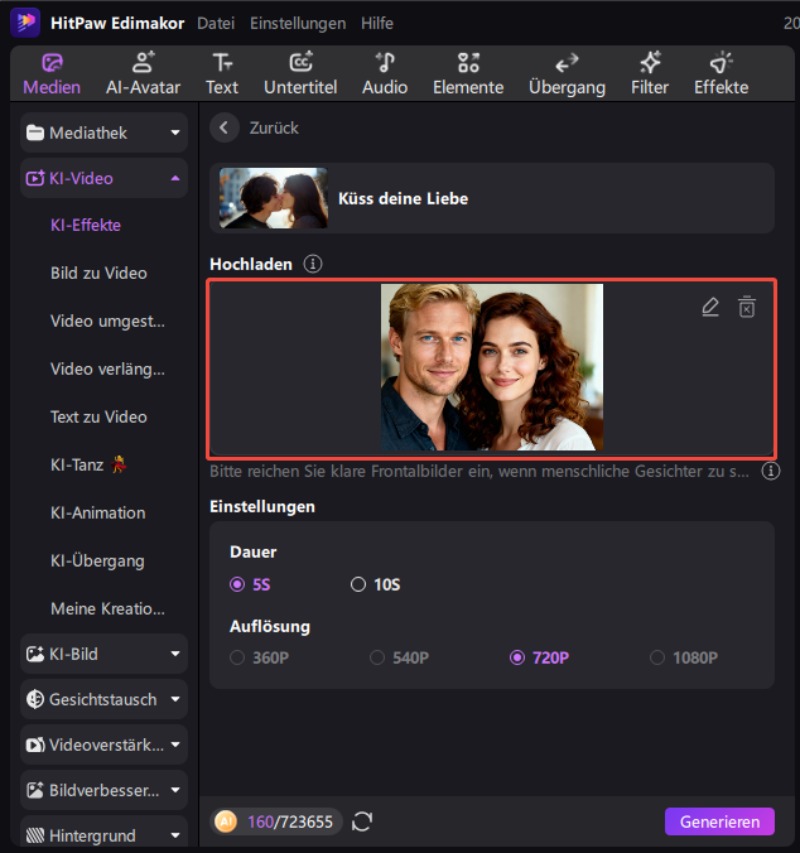
Task: Select the 10S duration option
Action: pyautogui.click(x=358, y=585)
